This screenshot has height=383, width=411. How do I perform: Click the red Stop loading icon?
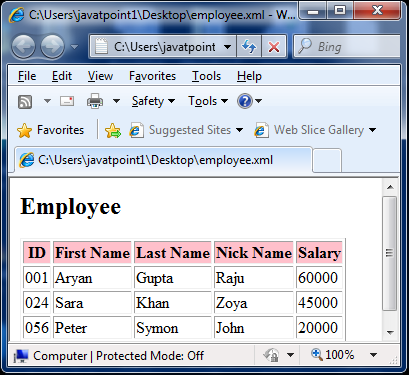point(274,47)
